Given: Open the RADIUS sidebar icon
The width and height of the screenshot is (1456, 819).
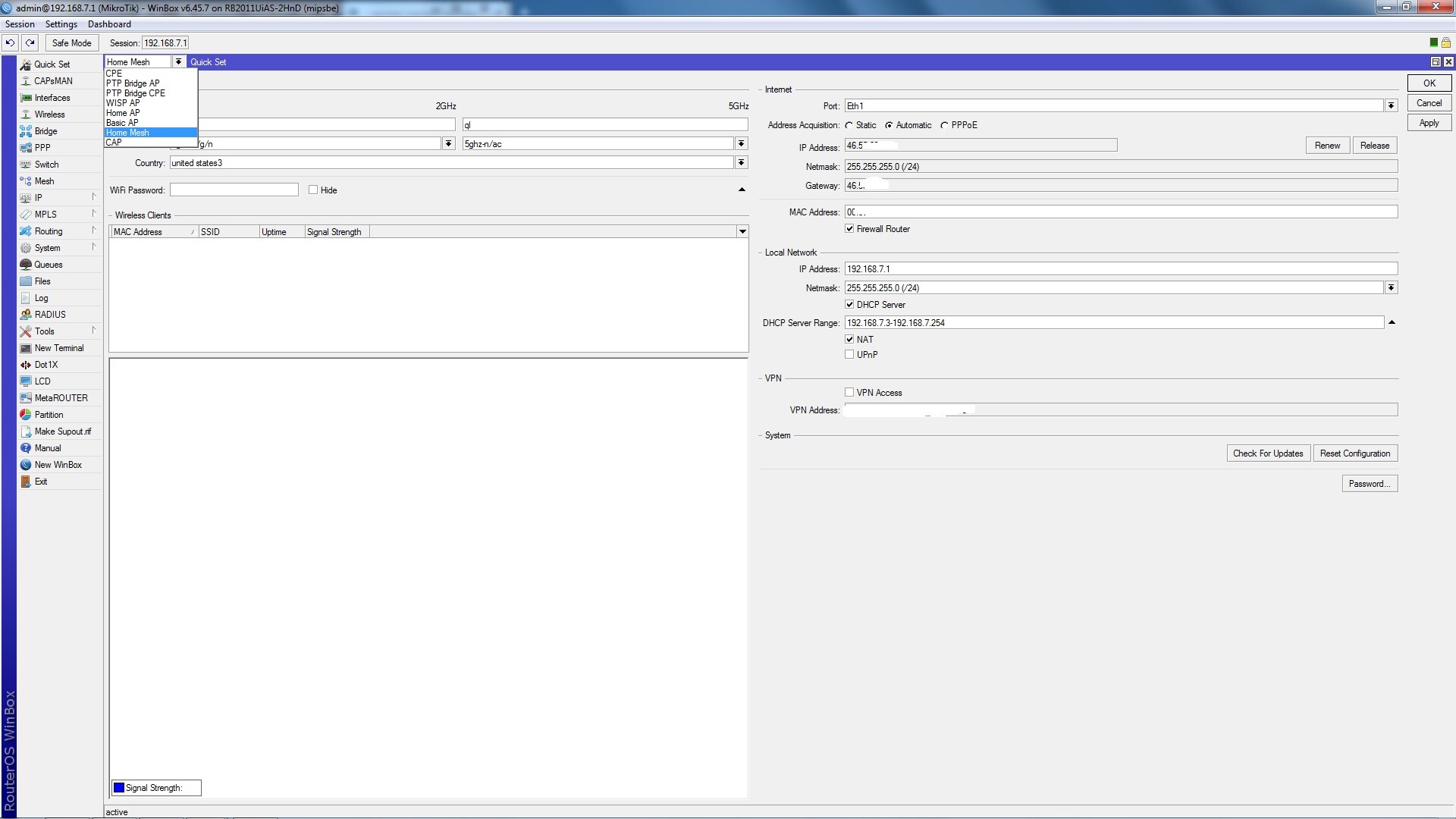Looking at the screenshot, I should 26,315.
